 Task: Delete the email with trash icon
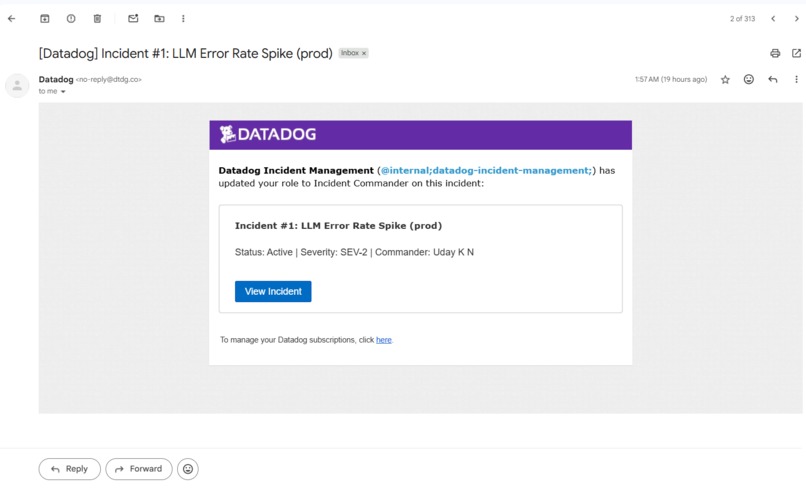coord(97,19)
